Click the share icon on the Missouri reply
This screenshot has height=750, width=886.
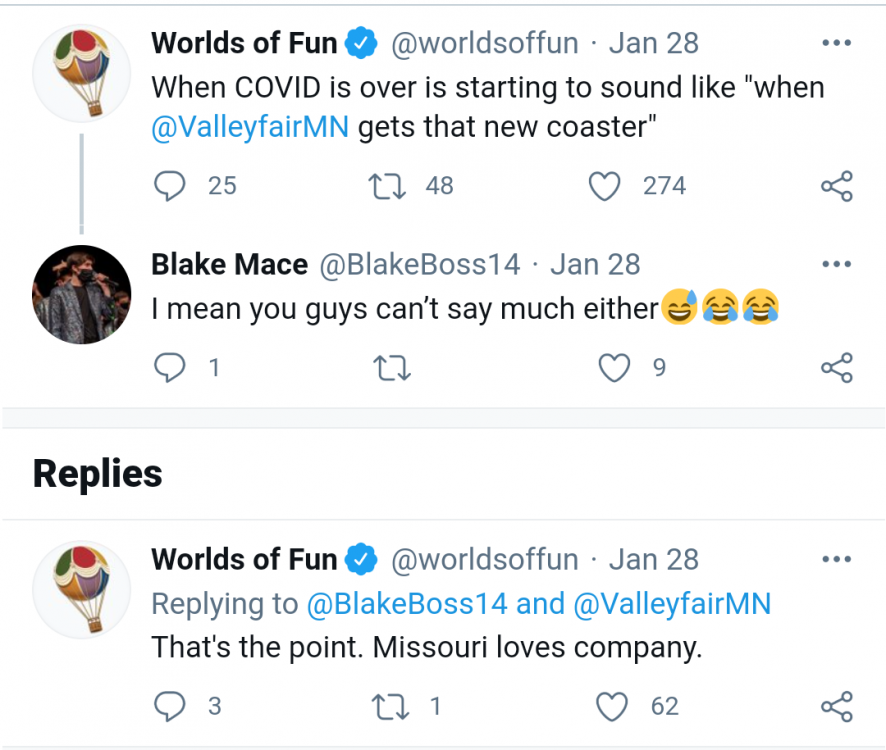click(836, 706)
